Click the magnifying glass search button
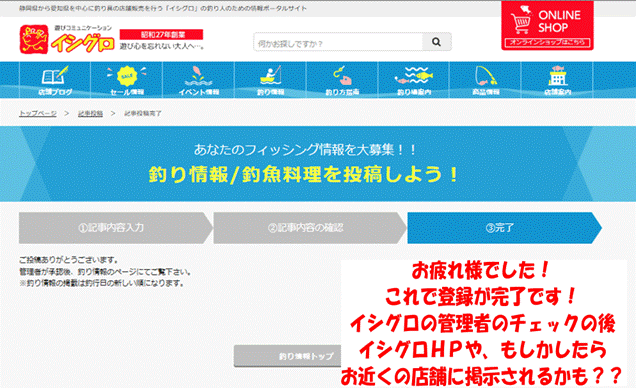The width and height of the screenshot is (636, 388). tap(436, 42)
